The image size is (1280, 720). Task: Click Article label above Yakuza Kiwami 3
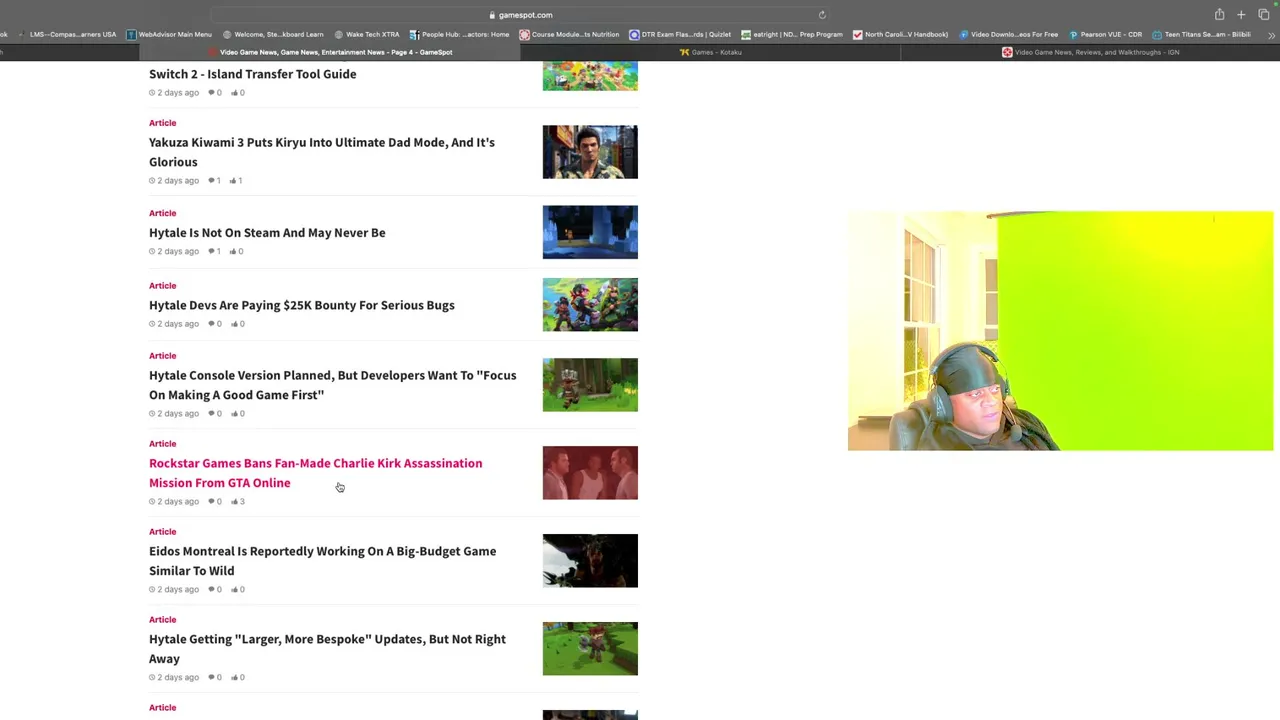click(x=163, y=123)
